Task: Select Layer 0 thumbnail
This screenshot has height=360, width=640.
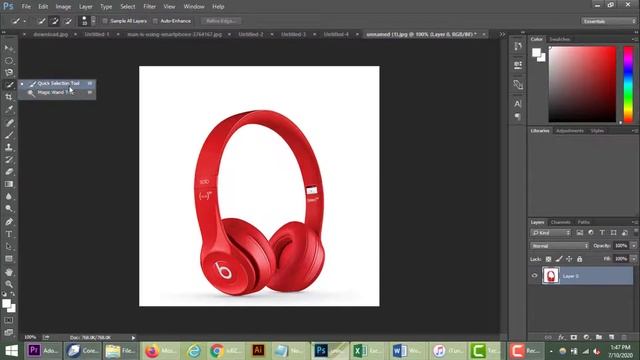Action: (551, 276)
